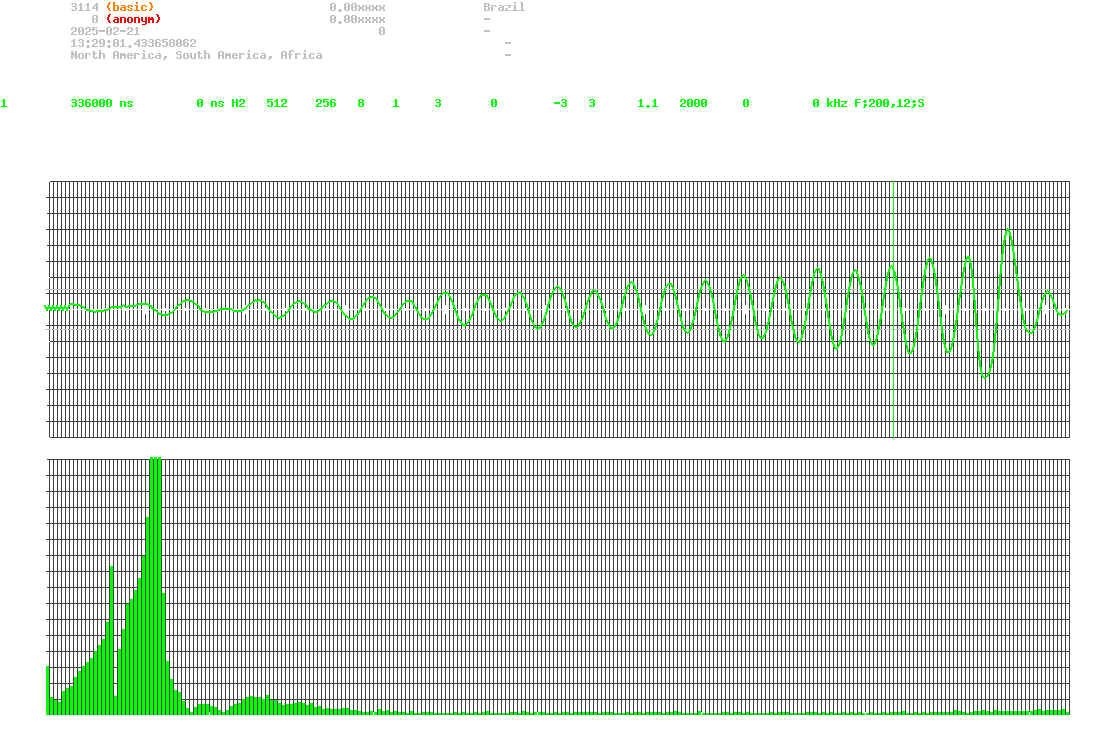The height and width of the screenshot is (737, 1095).
Task: Click the F;200,12;S filter string
Action: [889, 103]
